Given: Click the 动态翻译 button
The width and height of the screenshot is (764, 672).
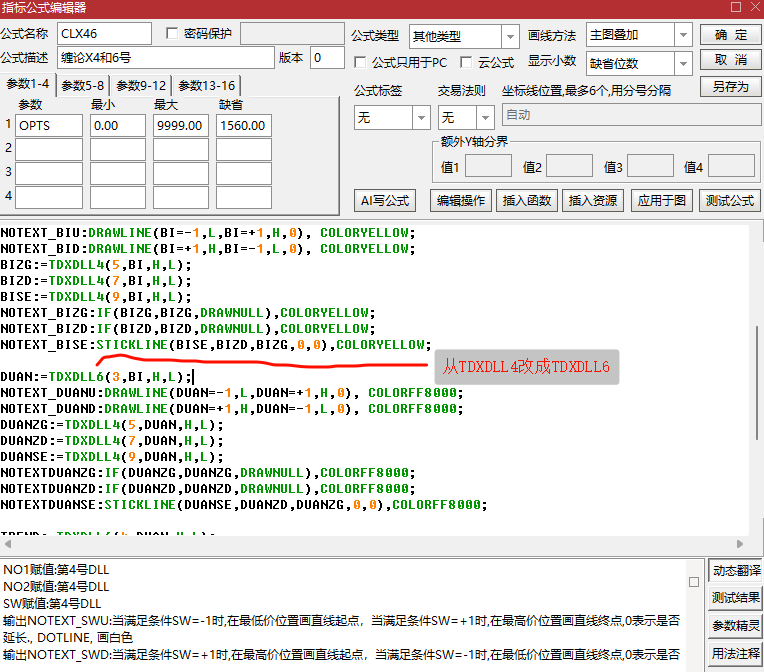Looking at the screenshot, I should click(x=736, y=571).
